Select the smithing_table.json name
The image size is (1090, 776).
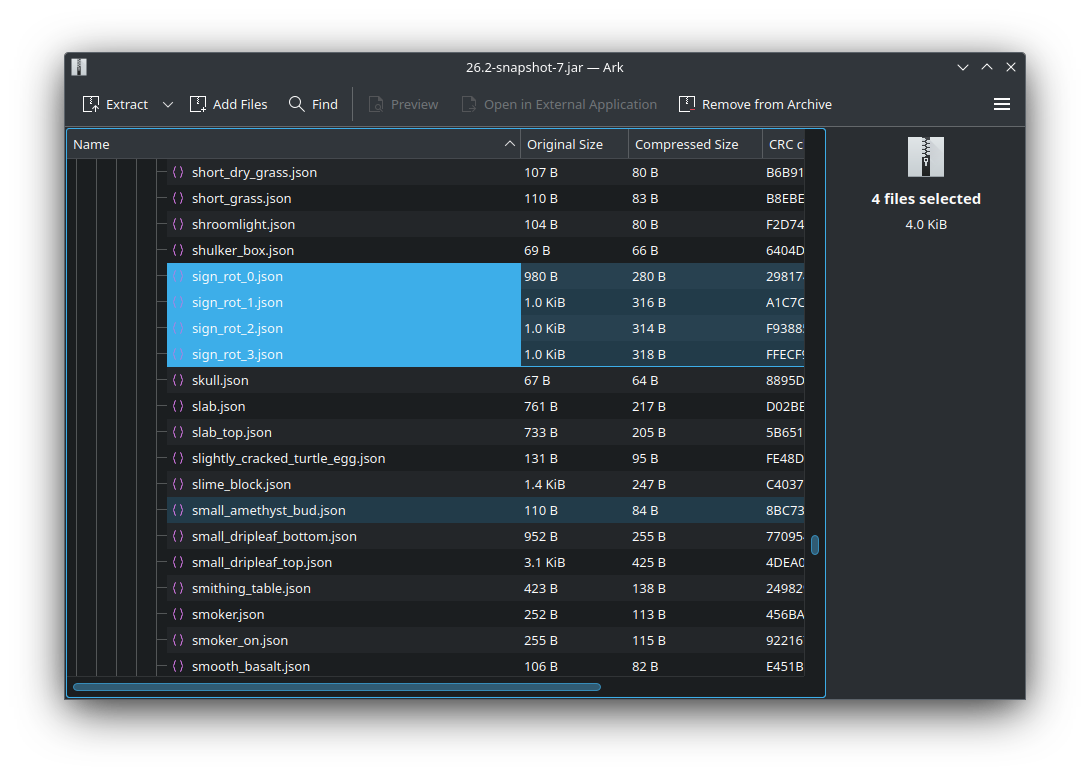point(251,588)
